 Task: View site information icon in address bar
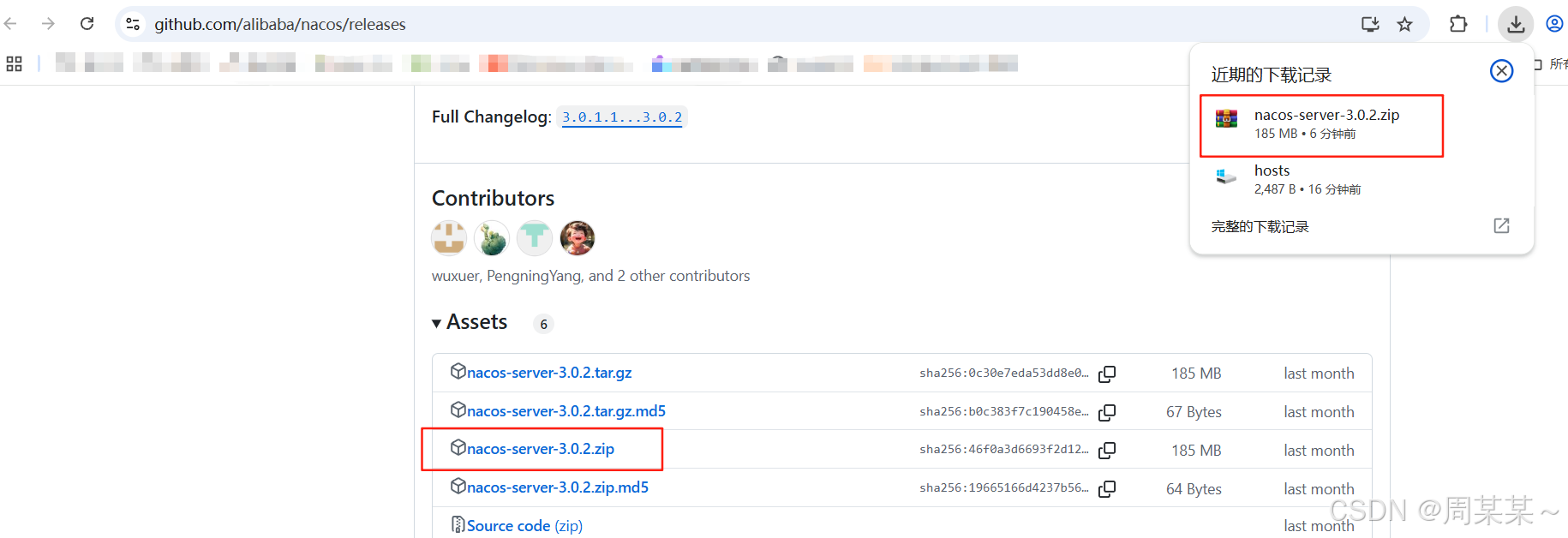tap(133, 24)
